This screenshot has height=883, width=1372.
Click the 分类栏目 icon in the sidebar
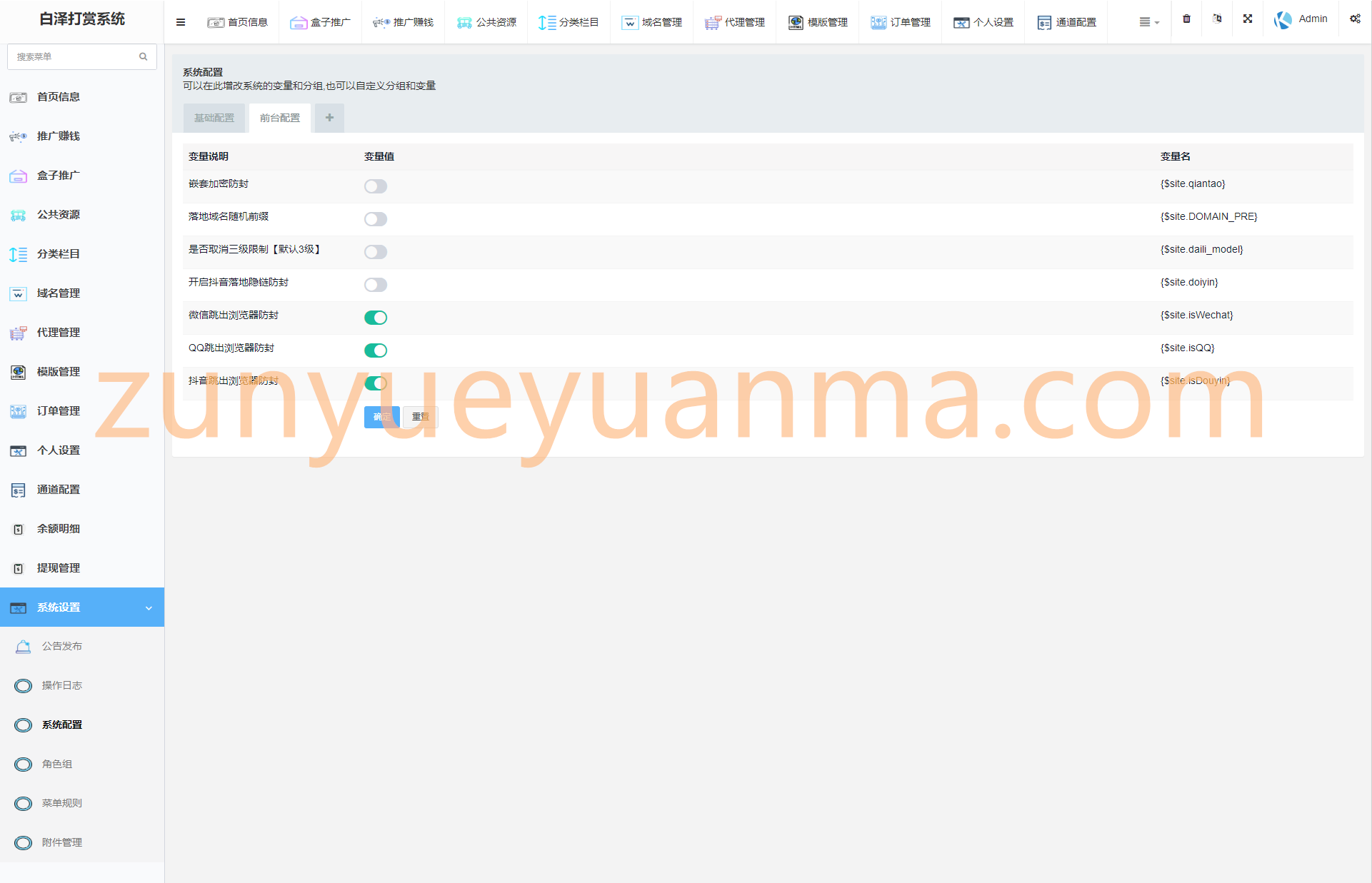[x=19, y=254]
